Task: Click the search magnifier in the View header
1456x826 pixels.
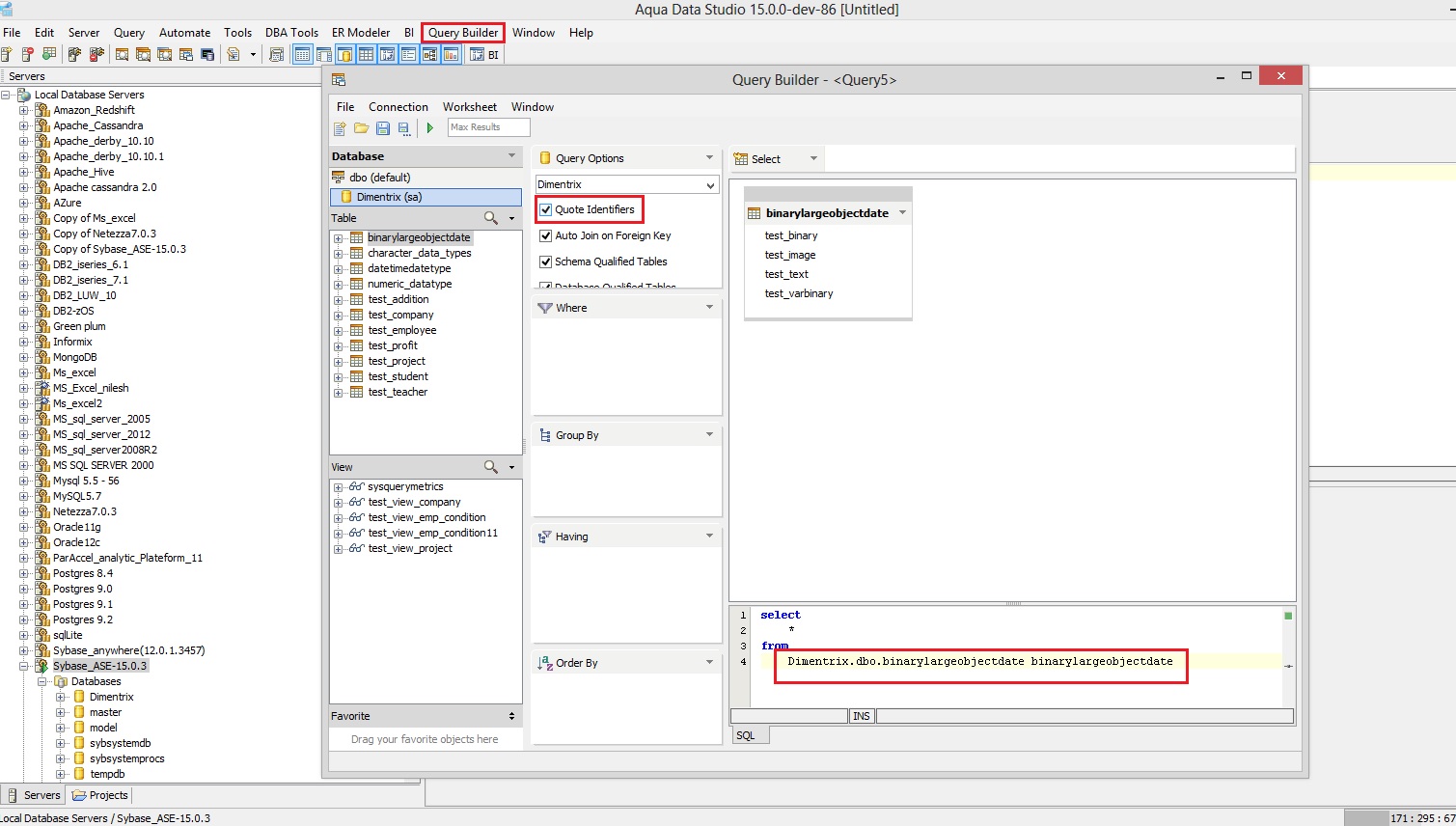Action: pyautogui.click(x=491, y=467)
